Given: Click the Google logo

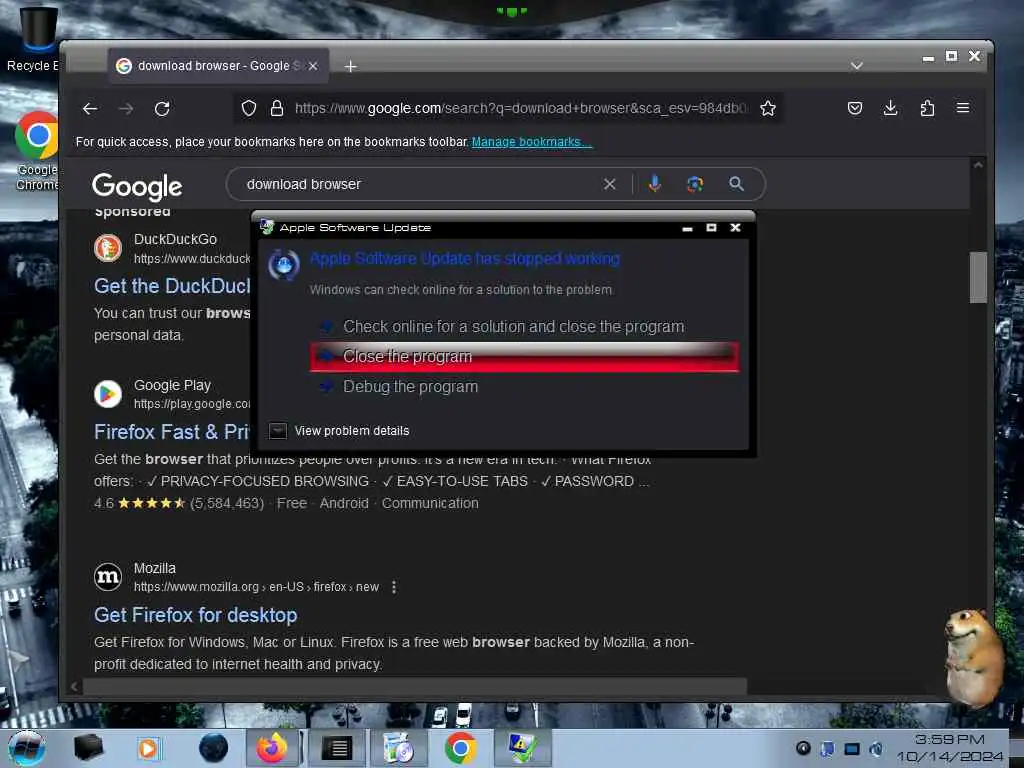Looking at the screenshot, I should click(136, 186).
